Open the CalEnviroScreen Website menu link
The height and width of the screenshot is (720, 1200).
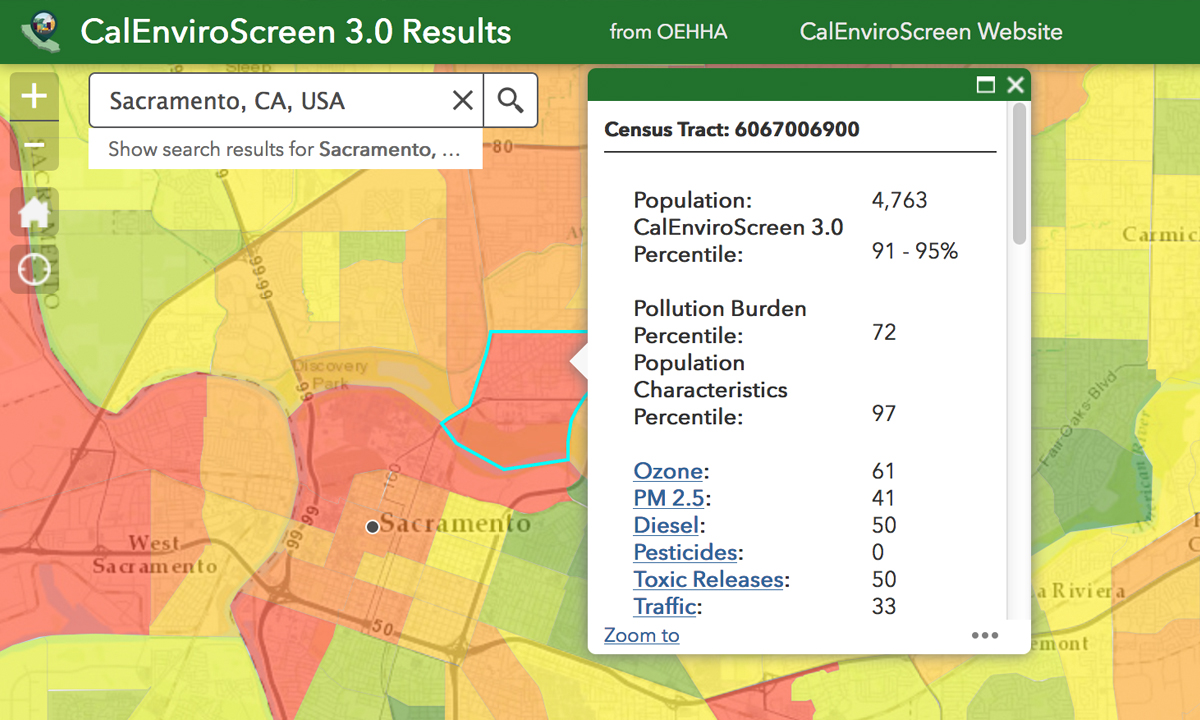click(930, 32)
